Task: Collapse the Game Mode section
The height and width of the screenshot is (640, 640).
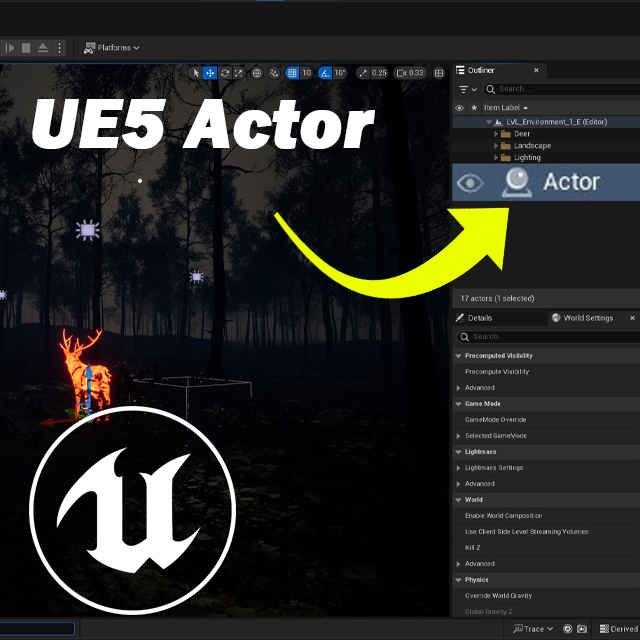Action: click(x=458, y=404)
